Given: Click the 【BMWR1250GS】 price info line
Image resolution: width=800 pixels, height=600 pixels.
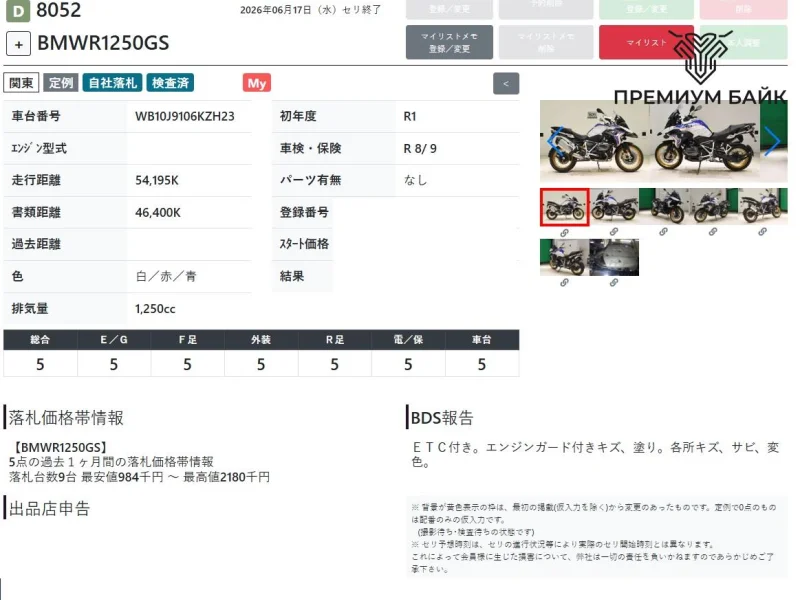Looking at the screenshot, I should pyautogui.click(x=60, y=447).
